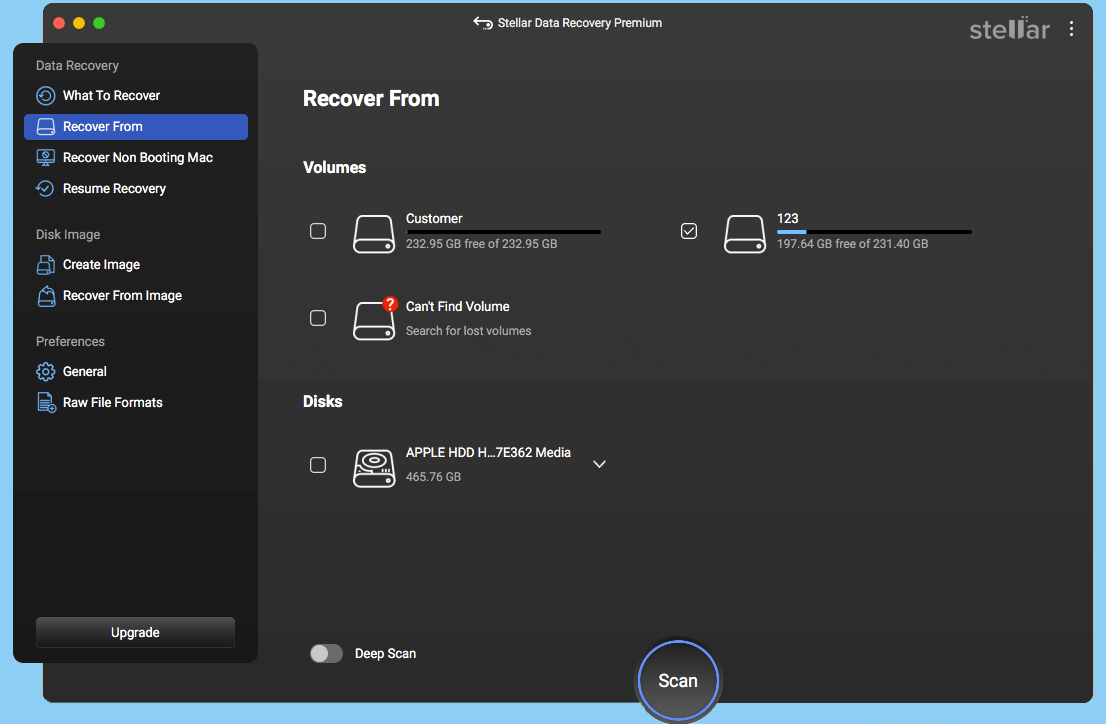This screenshot has height=724, width=1106.
Task: Close the window with red button
Action: (59, 23)
